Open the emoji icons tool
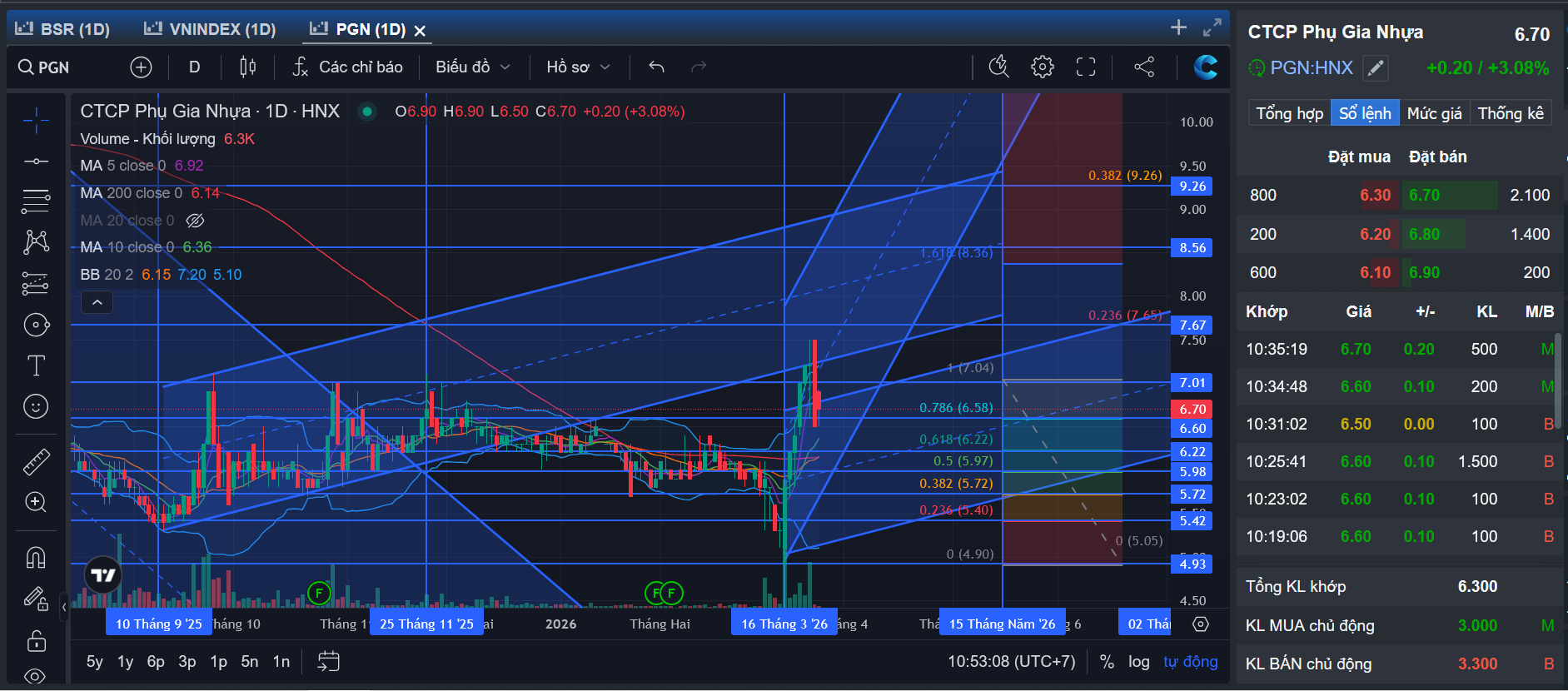Viewport: 1568px width, 691px height. click(36, 406)
